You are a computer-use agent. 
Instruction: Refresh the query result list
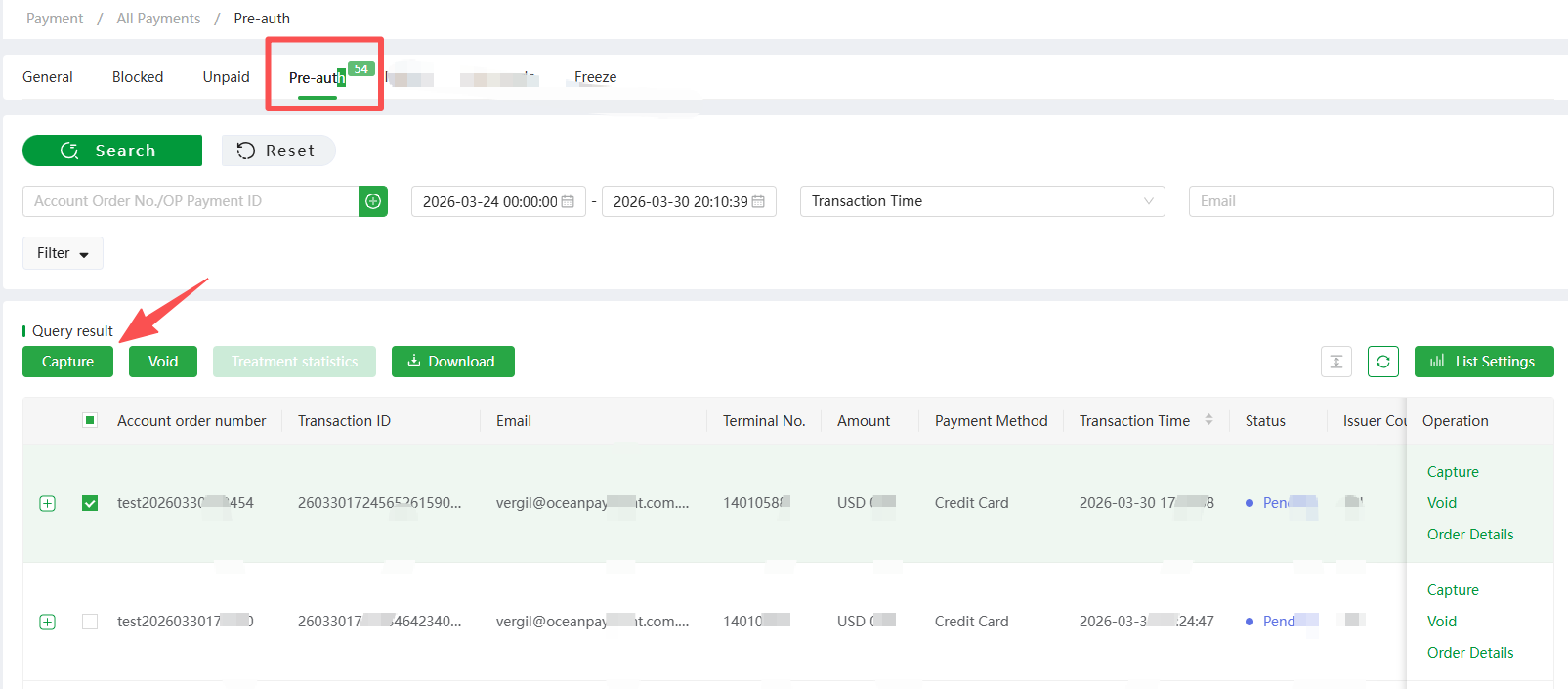coord(1383,362)
